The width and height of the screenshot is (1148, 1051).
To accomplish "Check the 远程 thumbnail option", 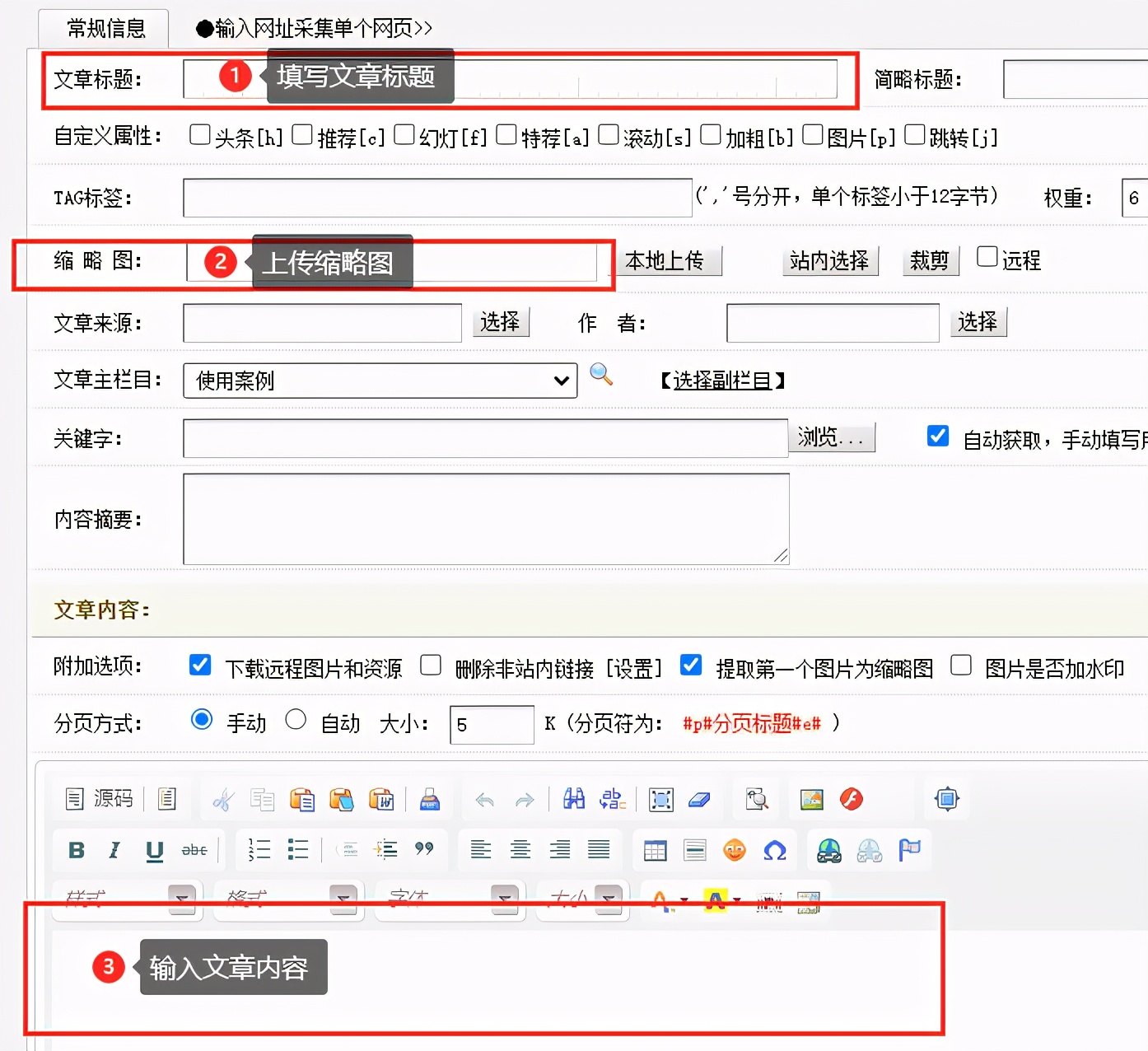I will pos(987,256).
